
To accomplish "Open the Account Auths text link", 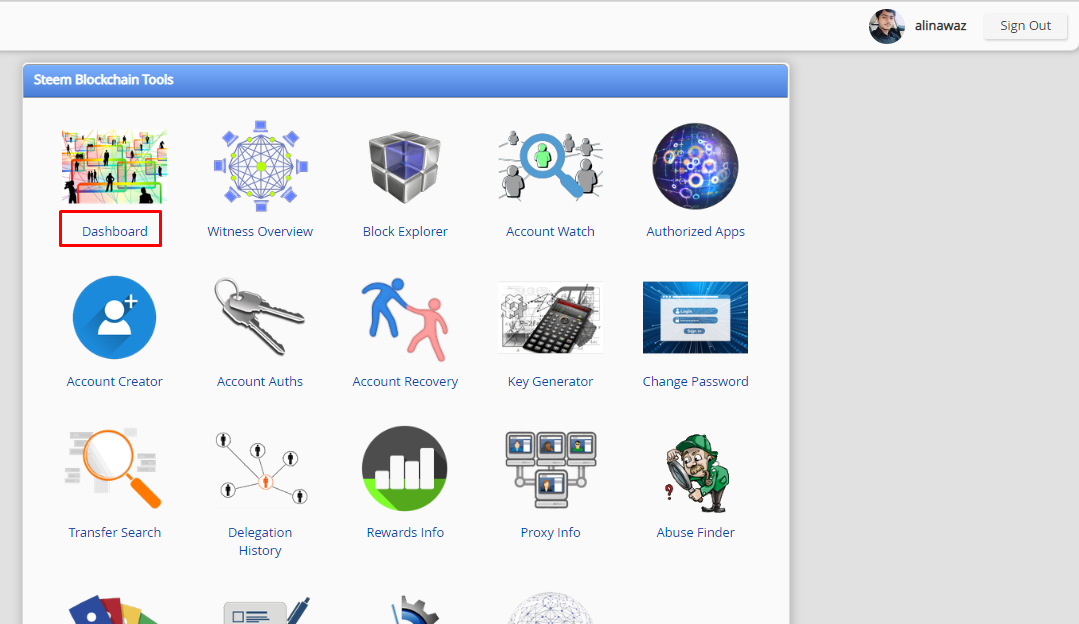I will 260,381.
